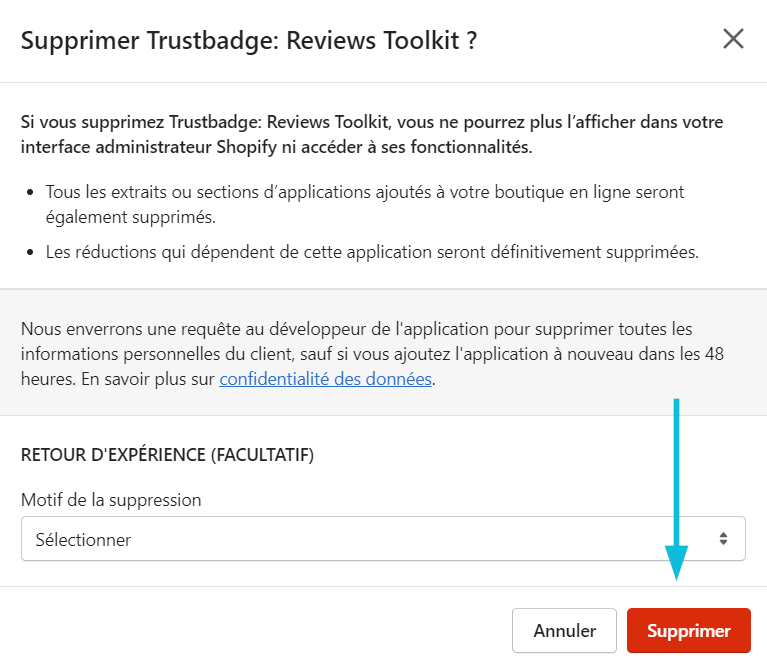Click the second bullet point dot

(30, 252)
